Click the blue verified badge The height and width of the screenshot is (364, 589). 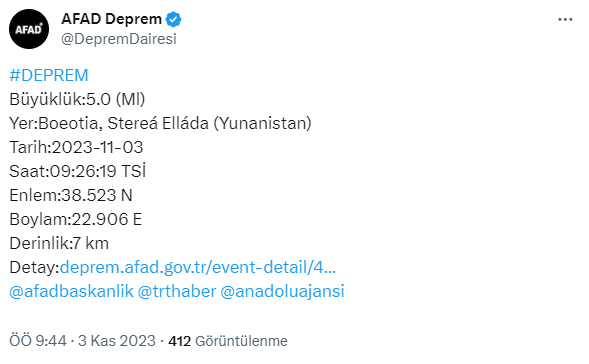click(174, 20)
